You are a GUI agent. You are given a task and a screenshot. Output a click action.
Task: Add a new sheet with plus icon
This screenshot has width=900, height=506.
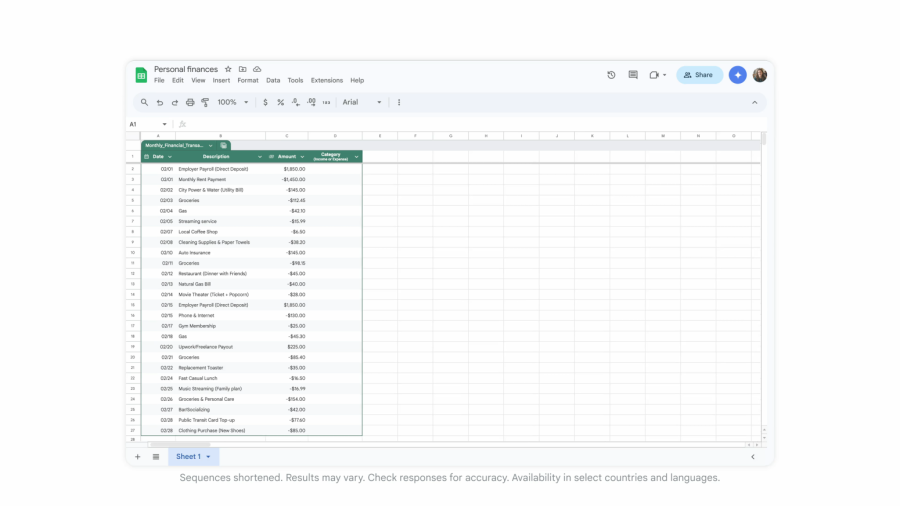click(138, 456)
